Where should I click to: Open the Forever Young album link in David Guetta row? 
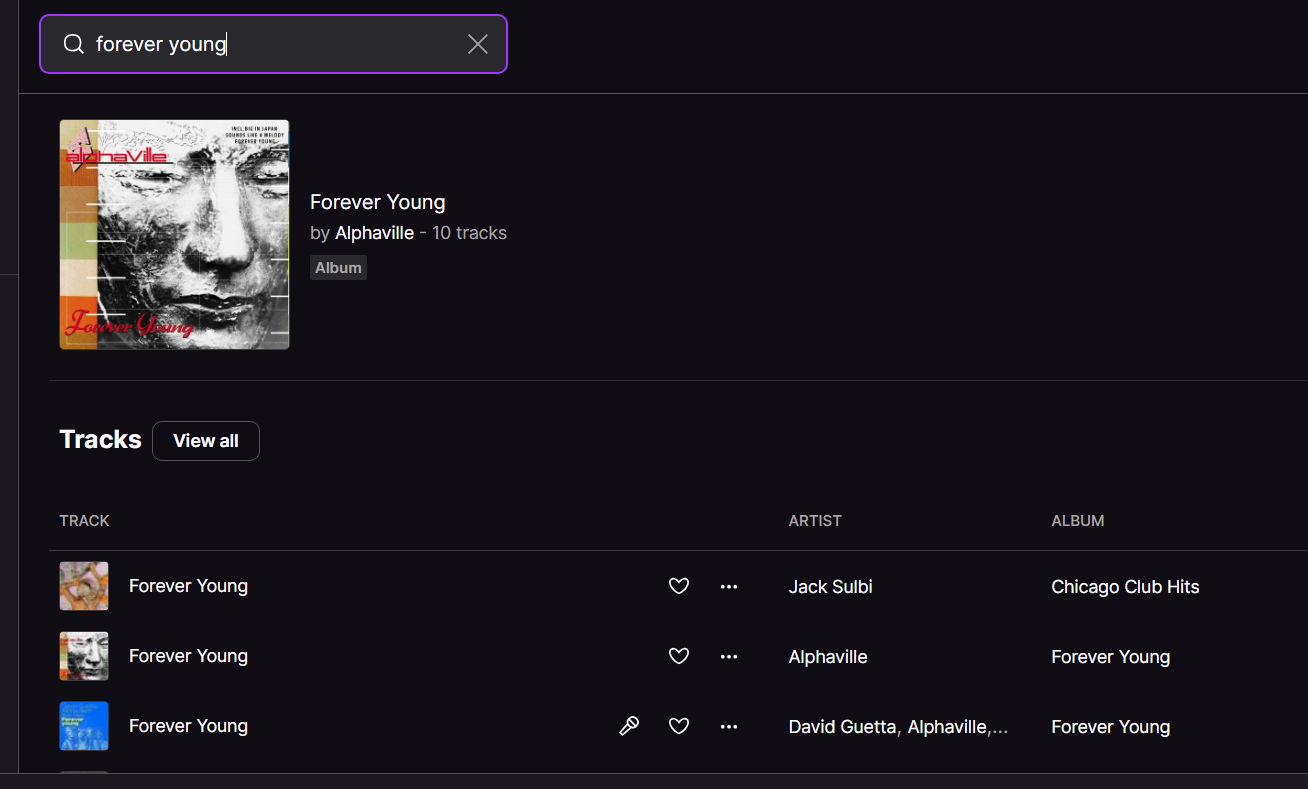click(x=1110, y=727)
